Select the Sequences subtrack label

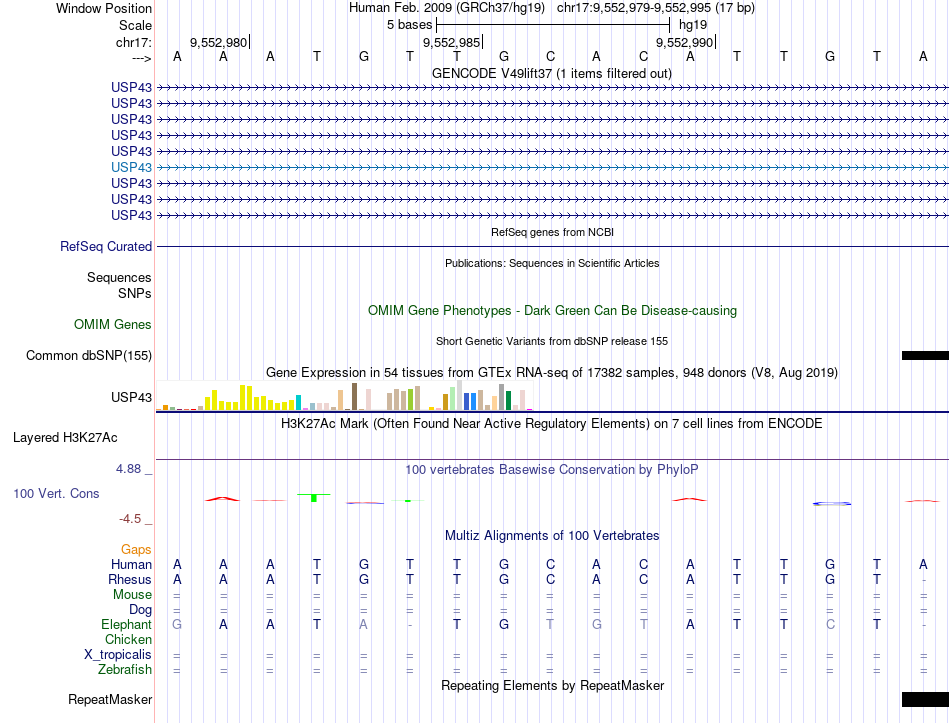(119, 278)
